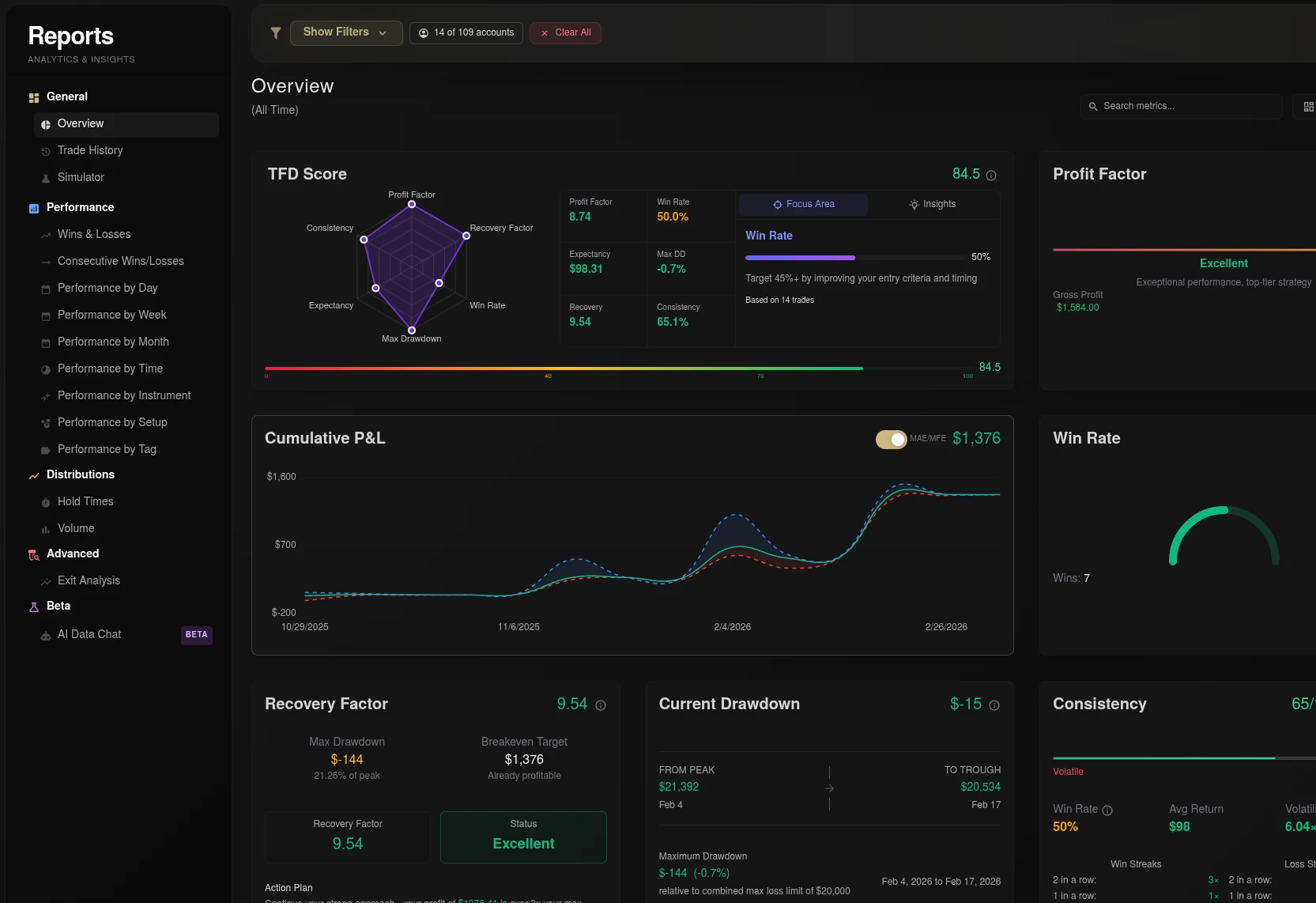The width and height of the screenshot is (1316, 903).
Task: Click the Consecutive Wins/Losses icon
Action: (x=46, y=262)
